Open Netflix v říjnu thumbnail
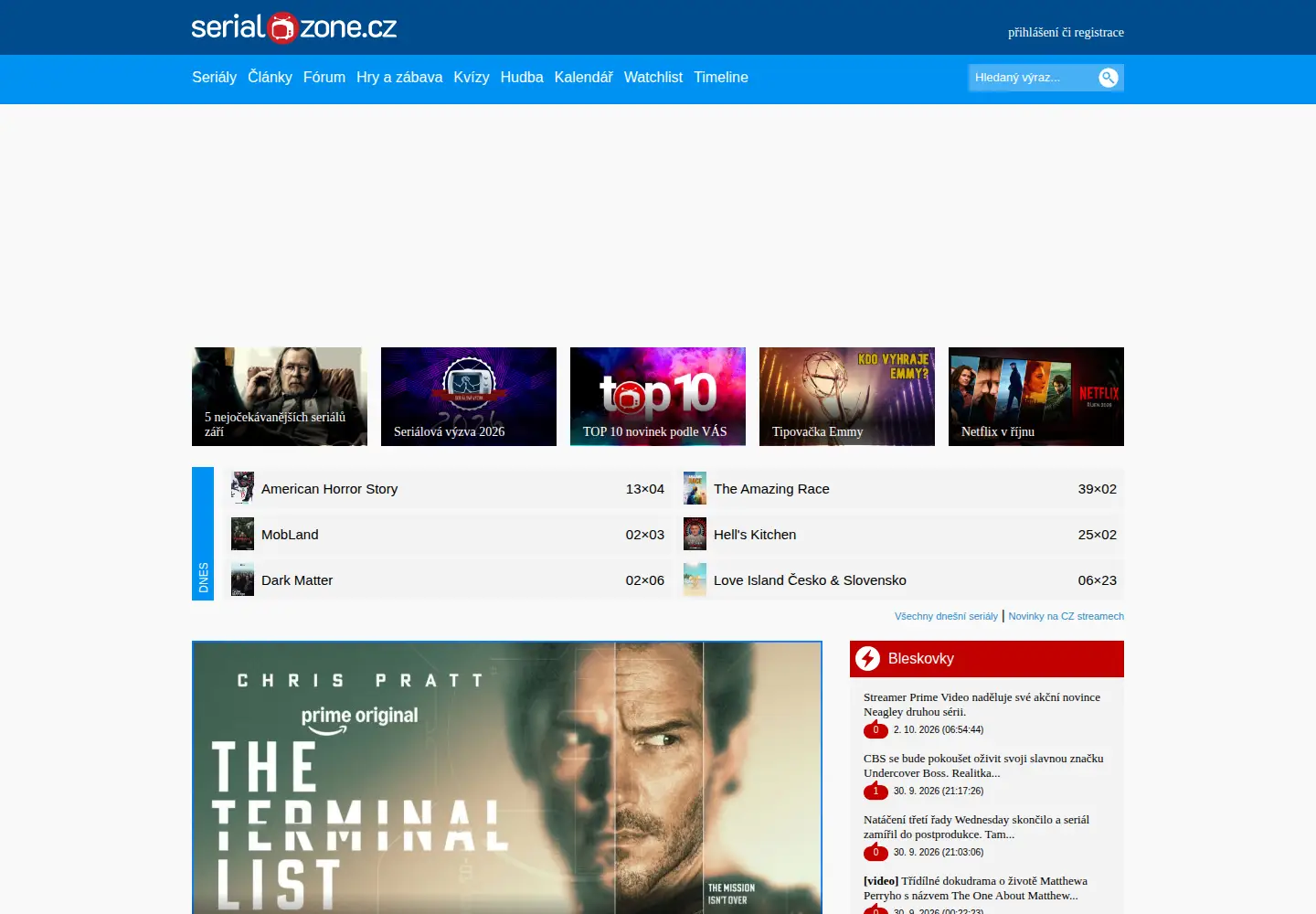Viewport: 1316px width, 914px height. tap(1036, 397)
